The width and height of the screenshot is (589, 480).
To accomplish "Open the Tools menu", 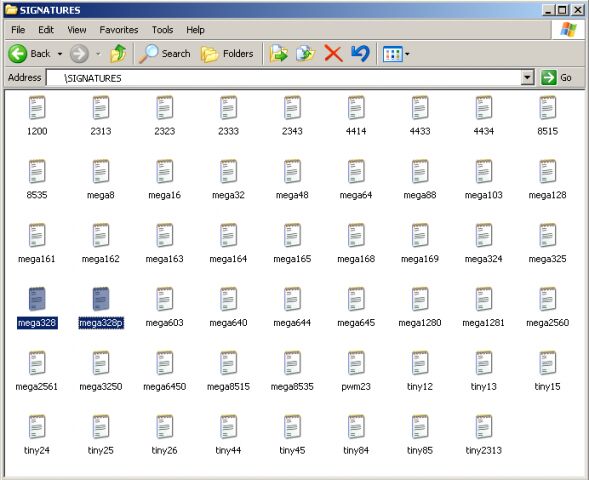I will click(162, 30).
